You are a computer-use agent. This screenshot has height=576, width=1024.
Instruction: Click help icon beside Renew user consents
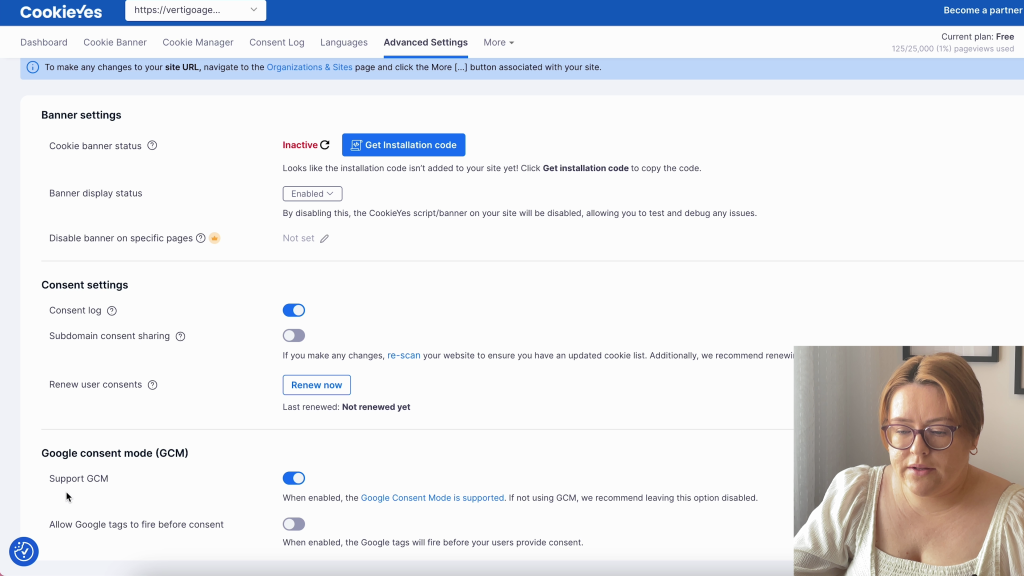coord(153,385)
